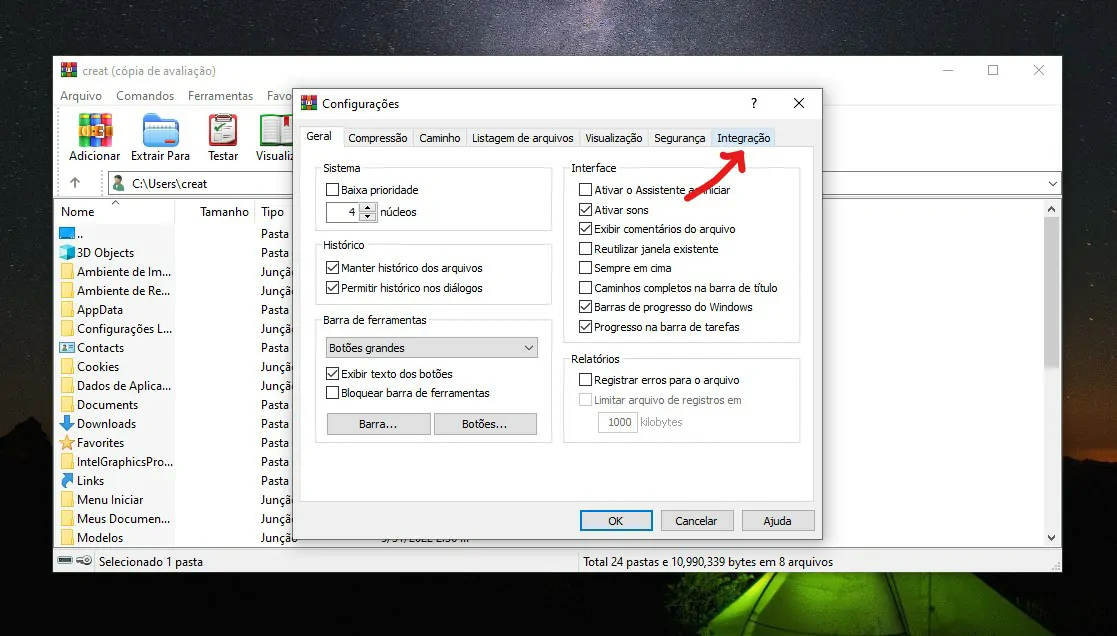Click the Downloads arrow icon in file list
This screenshot has width=1117, height=636.
pyautogui.click(x=67, y=423)
